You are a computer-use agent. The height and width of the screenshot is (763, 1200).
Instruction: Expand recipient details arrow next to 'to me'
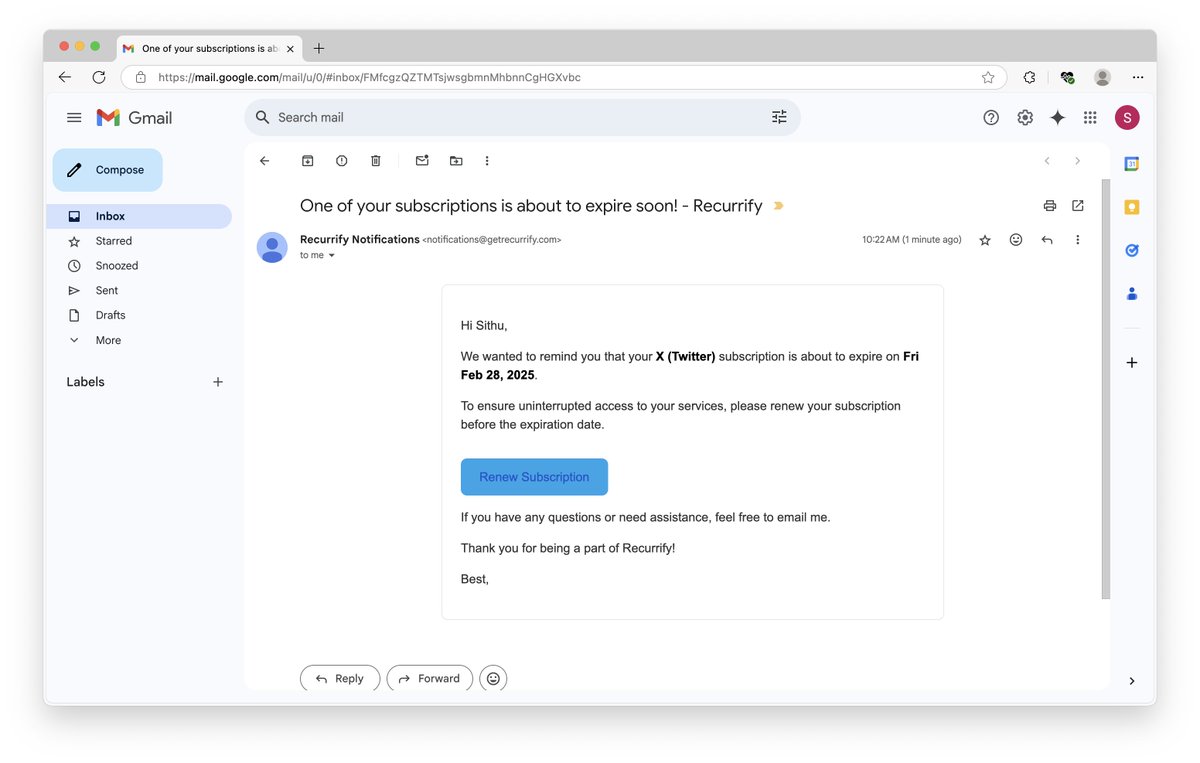pyautogui.click(x=332, y=256)
